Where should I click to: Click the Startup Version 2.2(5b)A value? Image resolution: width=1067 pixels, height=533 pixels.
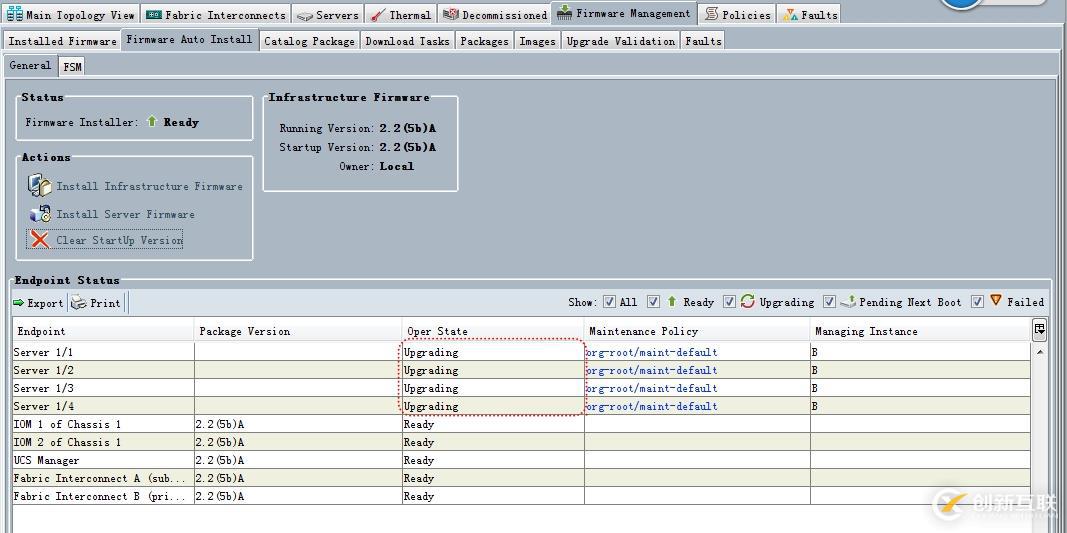[x=408, y=147]
